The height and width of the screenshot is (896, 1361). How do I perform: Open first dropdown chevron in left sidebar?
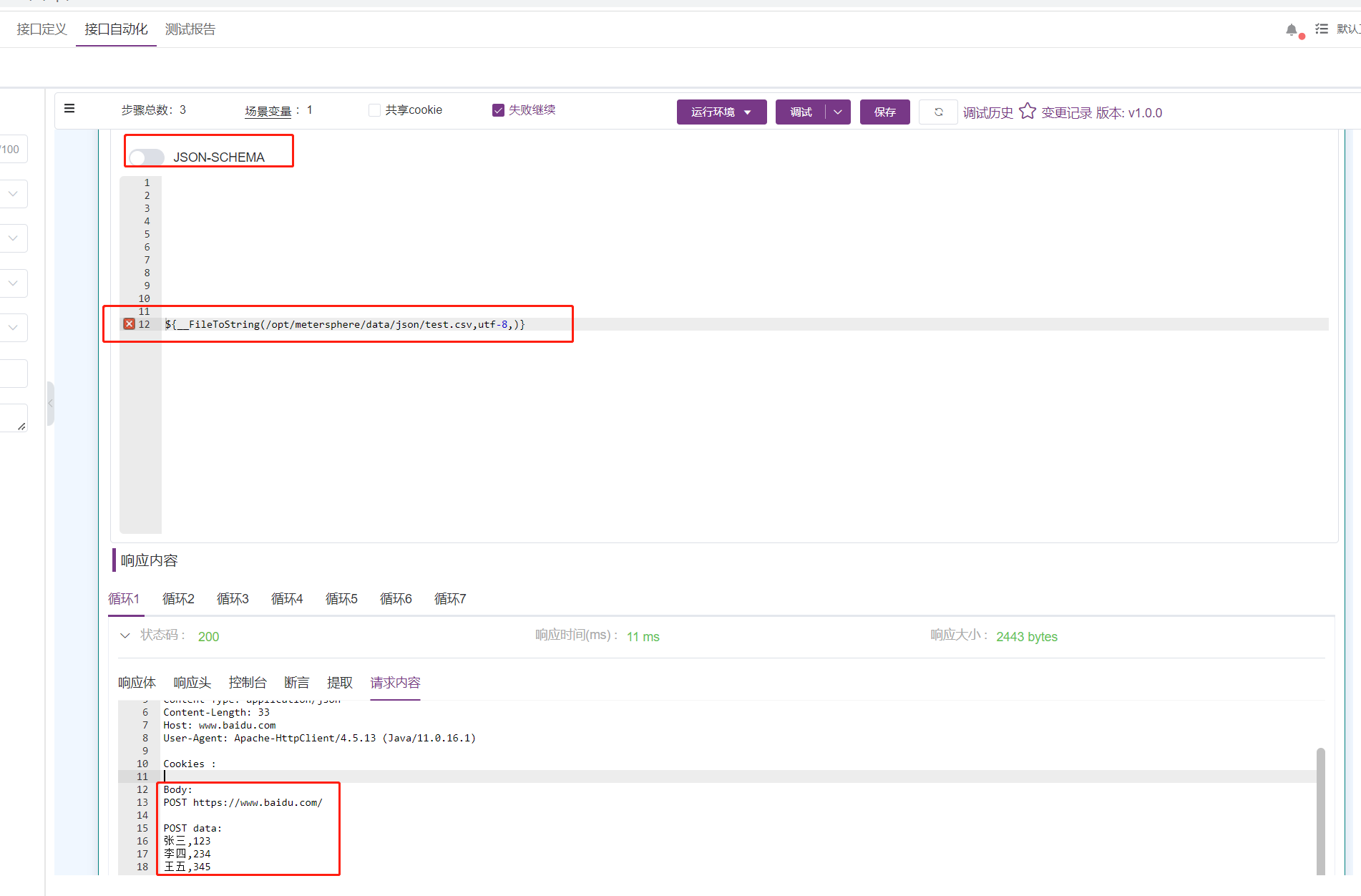coord(13,194)
